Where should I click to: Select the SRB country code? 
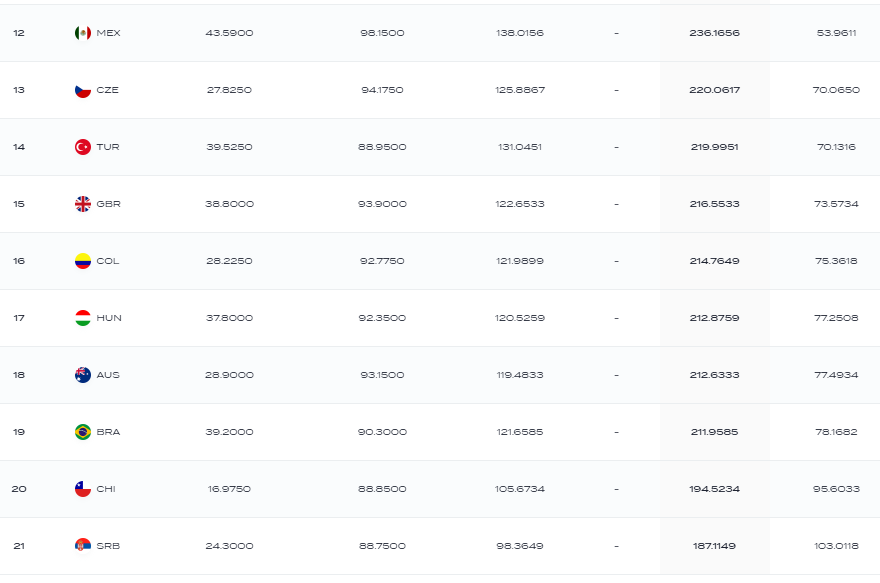(x=108, y=546)
